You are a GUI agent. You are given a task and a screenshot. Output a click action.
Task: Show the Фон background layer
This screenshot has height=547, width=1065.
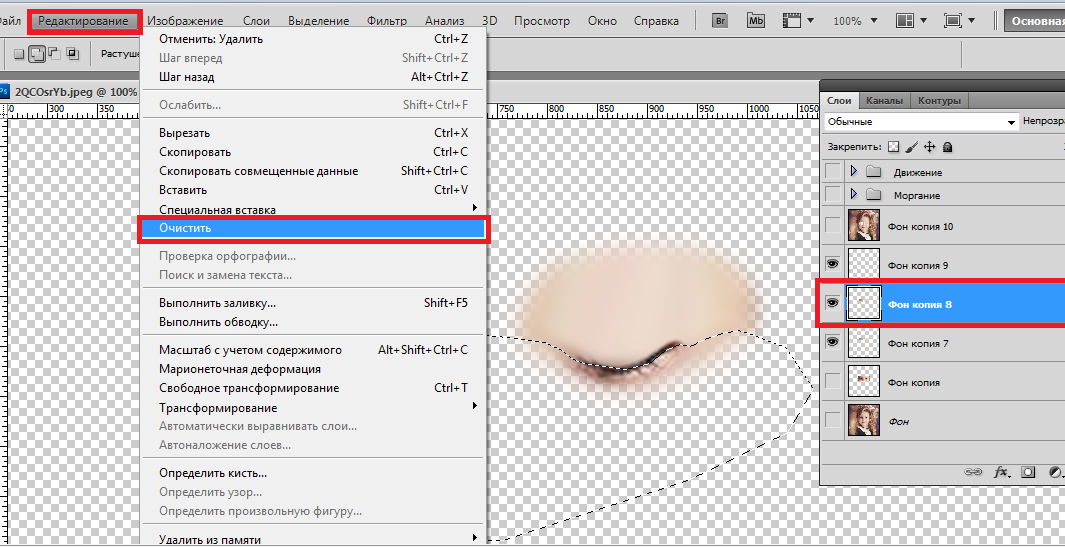[833, 421]
